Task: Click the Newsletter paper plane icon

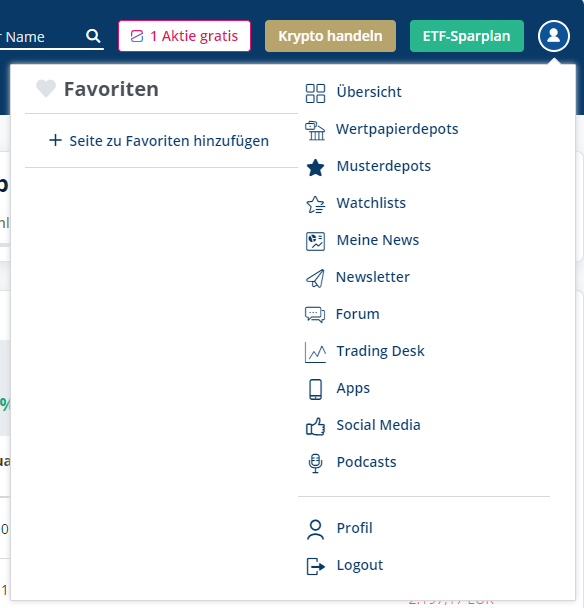Action: tap(315, 278)
